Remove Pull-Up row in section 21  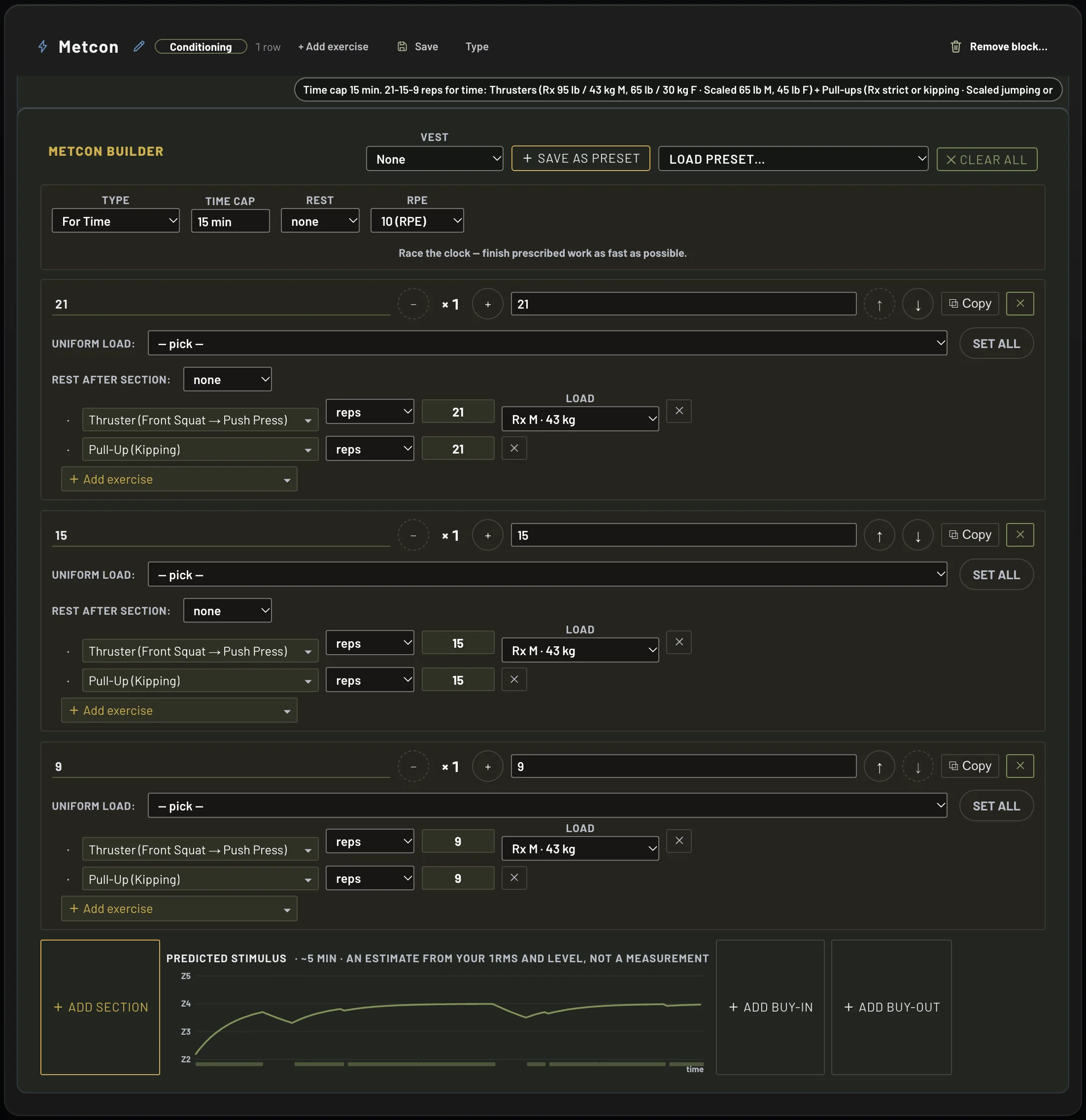[514, 448]
